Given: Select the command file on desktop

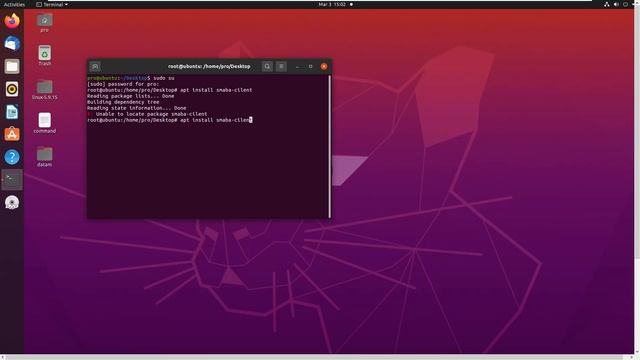Looking at the screenshot, I should 44,123.
